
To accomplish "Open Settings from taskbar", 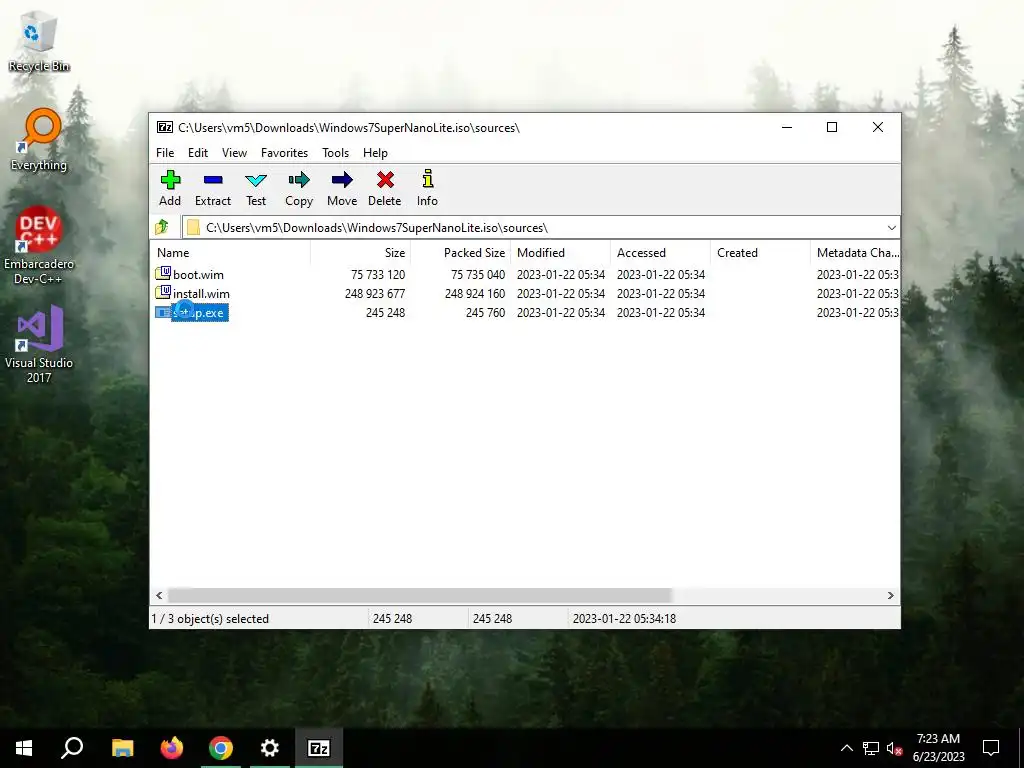I will (269, 748).
